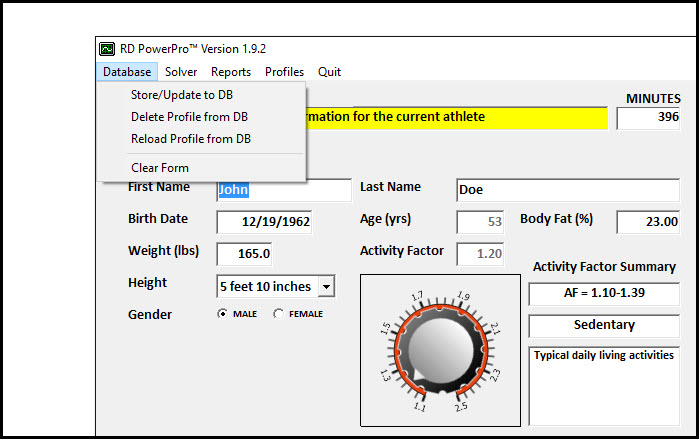The image size is (699, 439).
Task: Select the FEMALE radio button
Action: 278,314
